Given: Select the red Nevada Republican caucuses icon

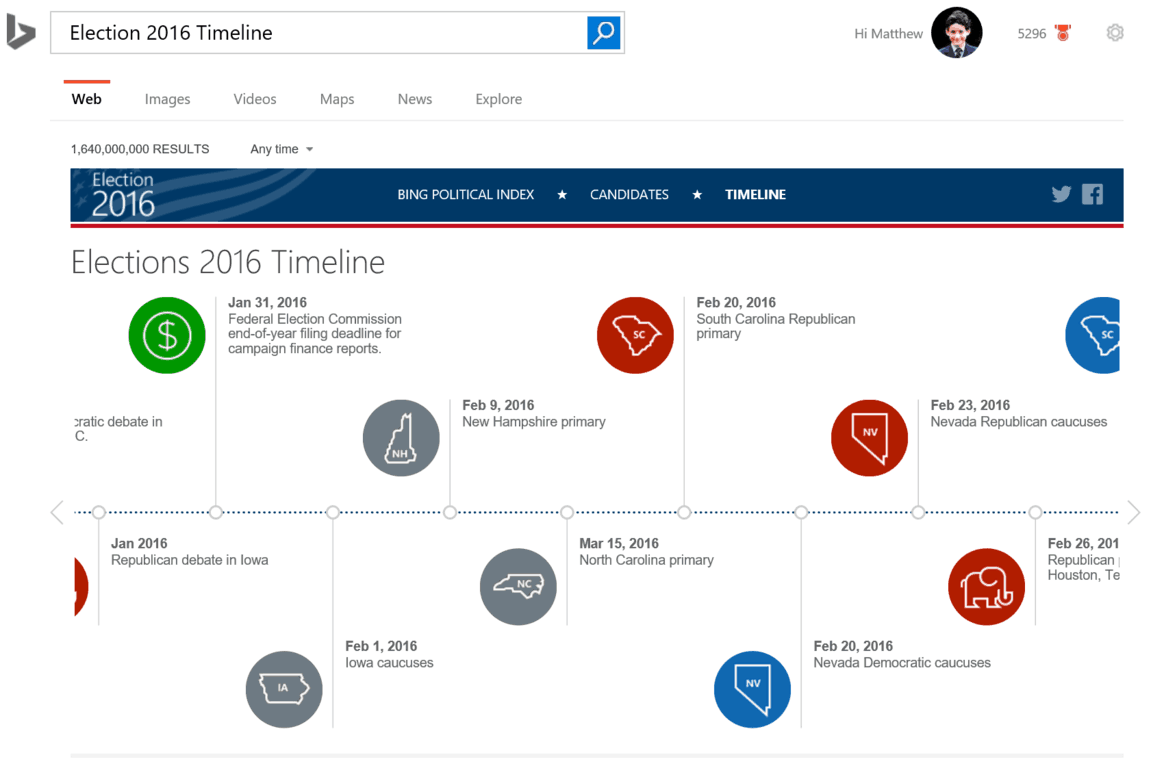Looking at the screenshot, I should pyautogui.click(x=869, y=438).
